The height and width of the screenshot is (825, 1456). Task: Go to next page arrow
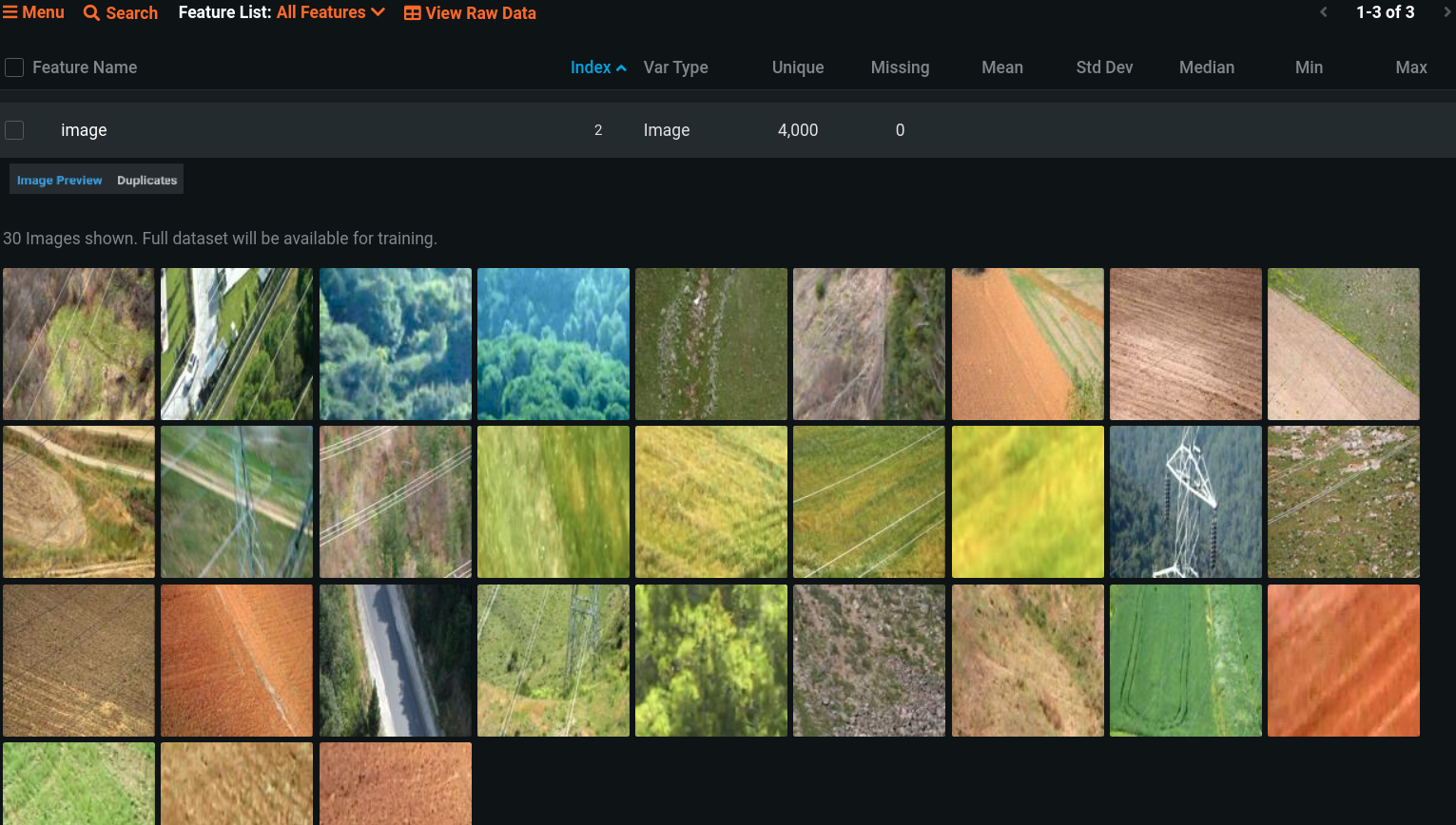click(1447, 12)
